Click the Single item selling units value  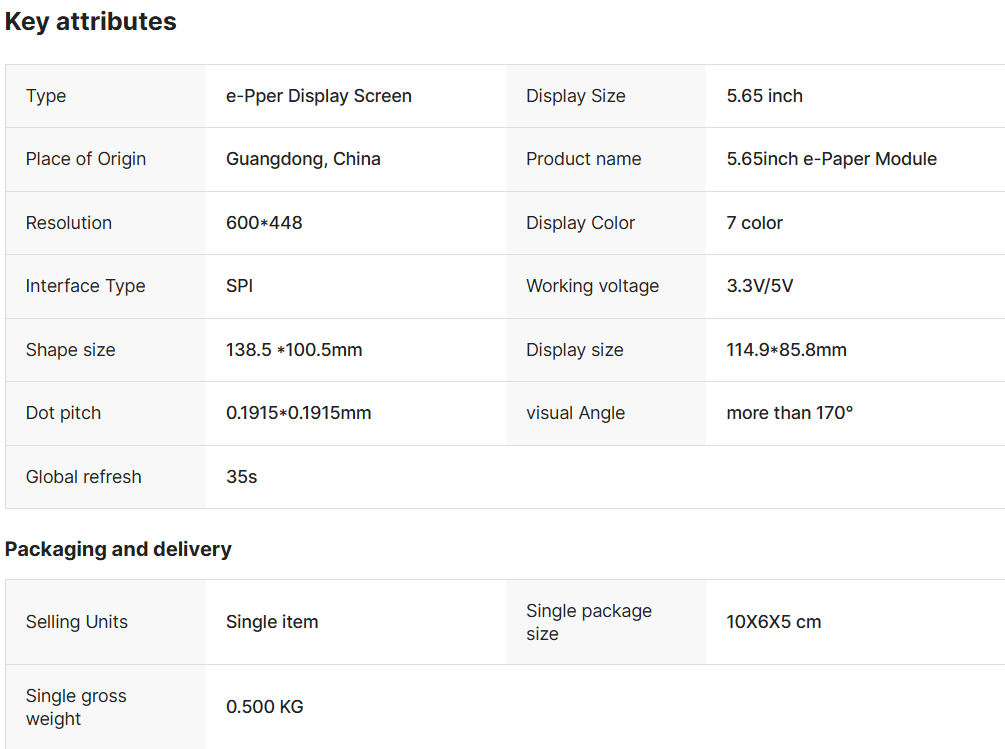point(272,622)
